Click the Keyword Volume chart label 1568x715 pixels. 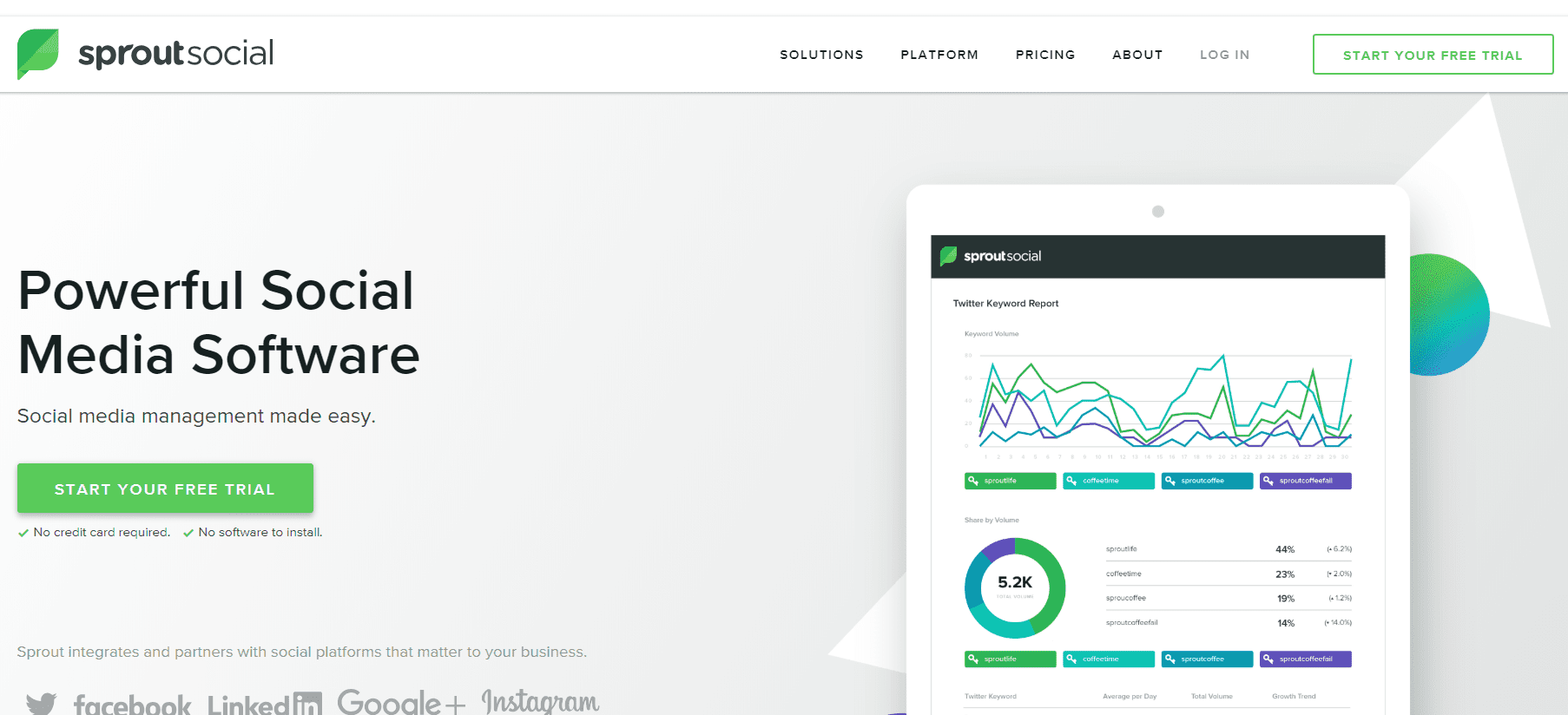pyautogui.click(x=992, y=334)
